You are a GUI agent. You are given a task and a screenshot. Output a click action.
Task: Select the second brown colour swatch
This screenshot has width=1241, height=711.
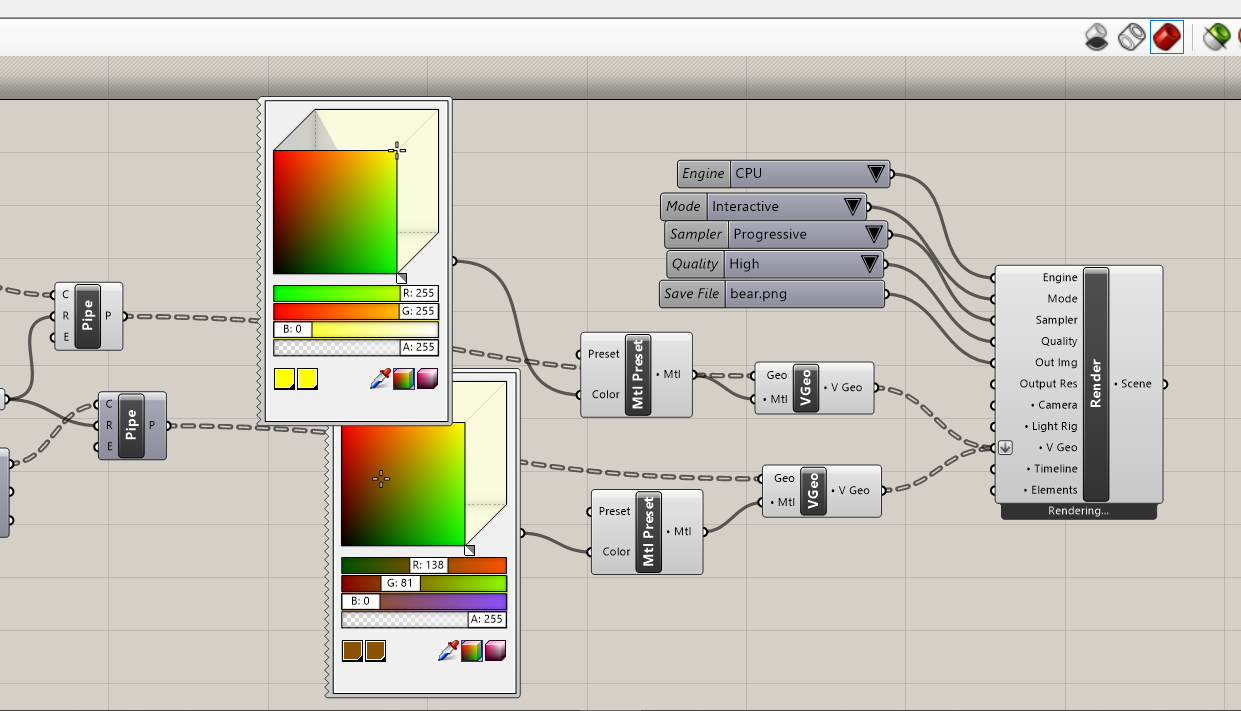tap(375, 651)
